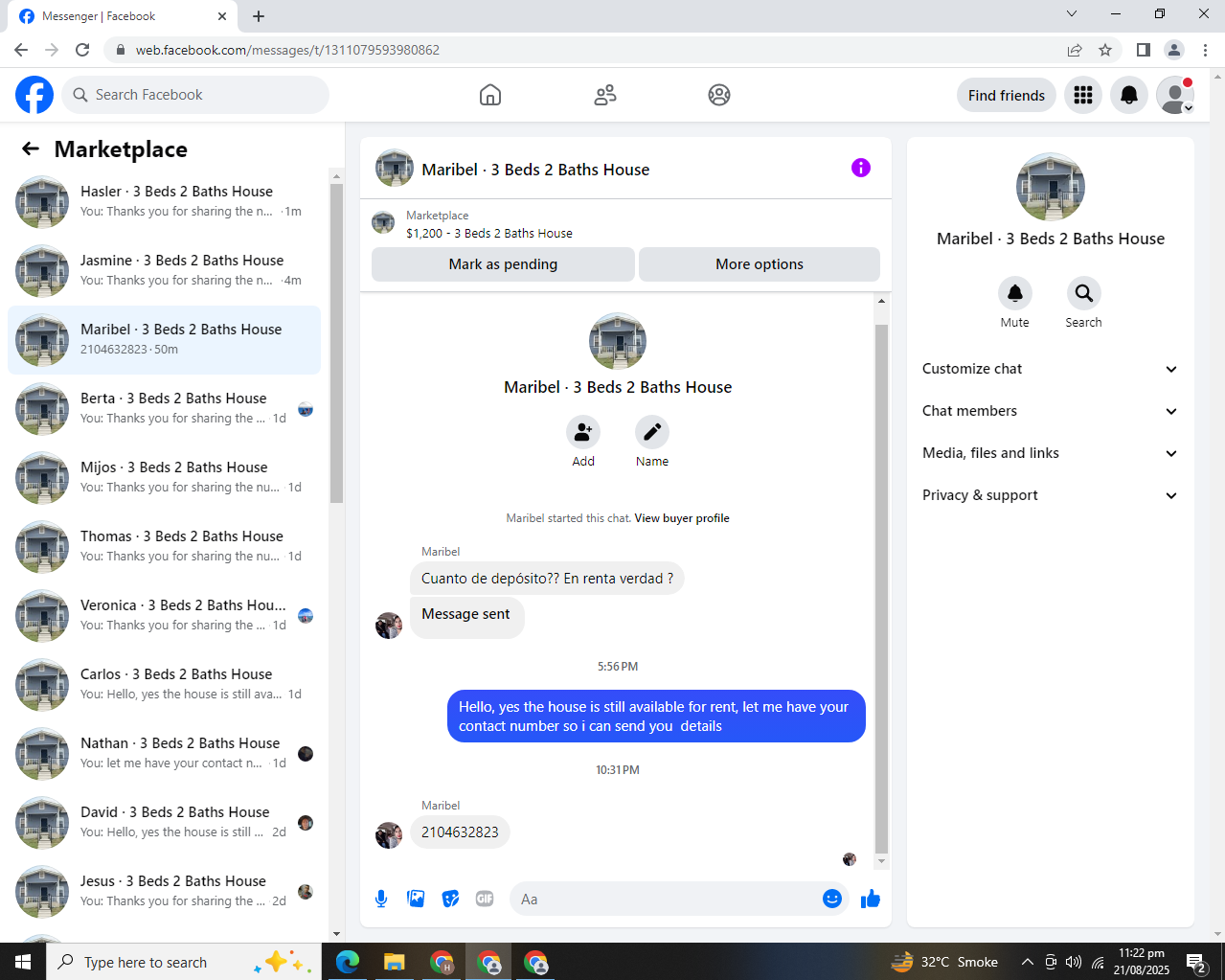Open File Explorer from taskbar
Screen dimensions: 1225x980
tap(395, 962)
